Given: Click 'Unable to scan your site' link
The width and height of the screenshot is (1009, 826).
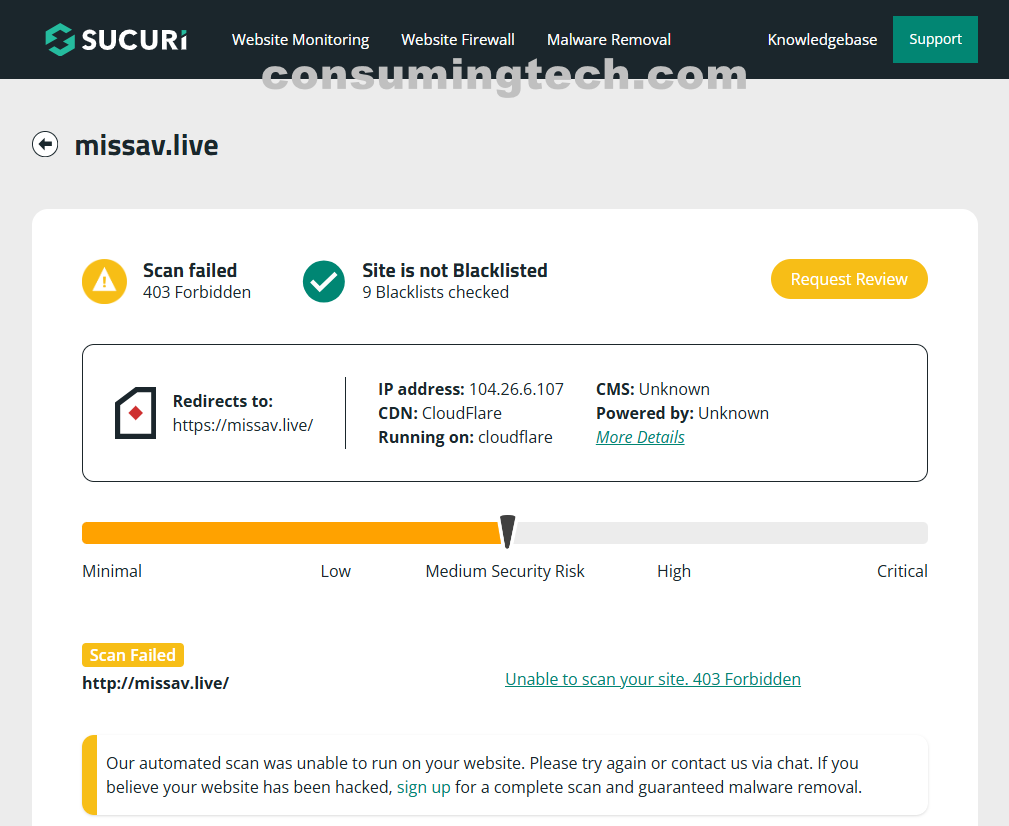Looking at the screenshot, I should 652,679.
